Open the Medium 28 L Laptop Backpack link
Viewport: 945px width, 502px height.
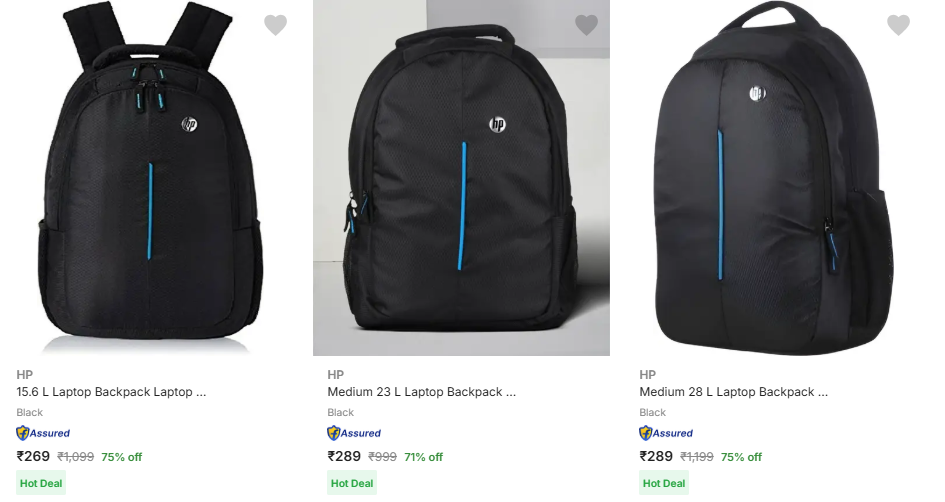[733, 392]
